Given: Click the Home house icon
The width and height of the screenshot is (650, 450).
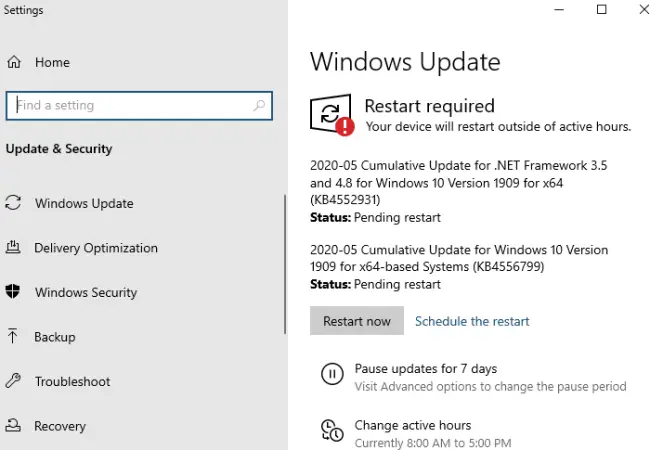Looking at the screenshot, I should click(x=14, y=62).
